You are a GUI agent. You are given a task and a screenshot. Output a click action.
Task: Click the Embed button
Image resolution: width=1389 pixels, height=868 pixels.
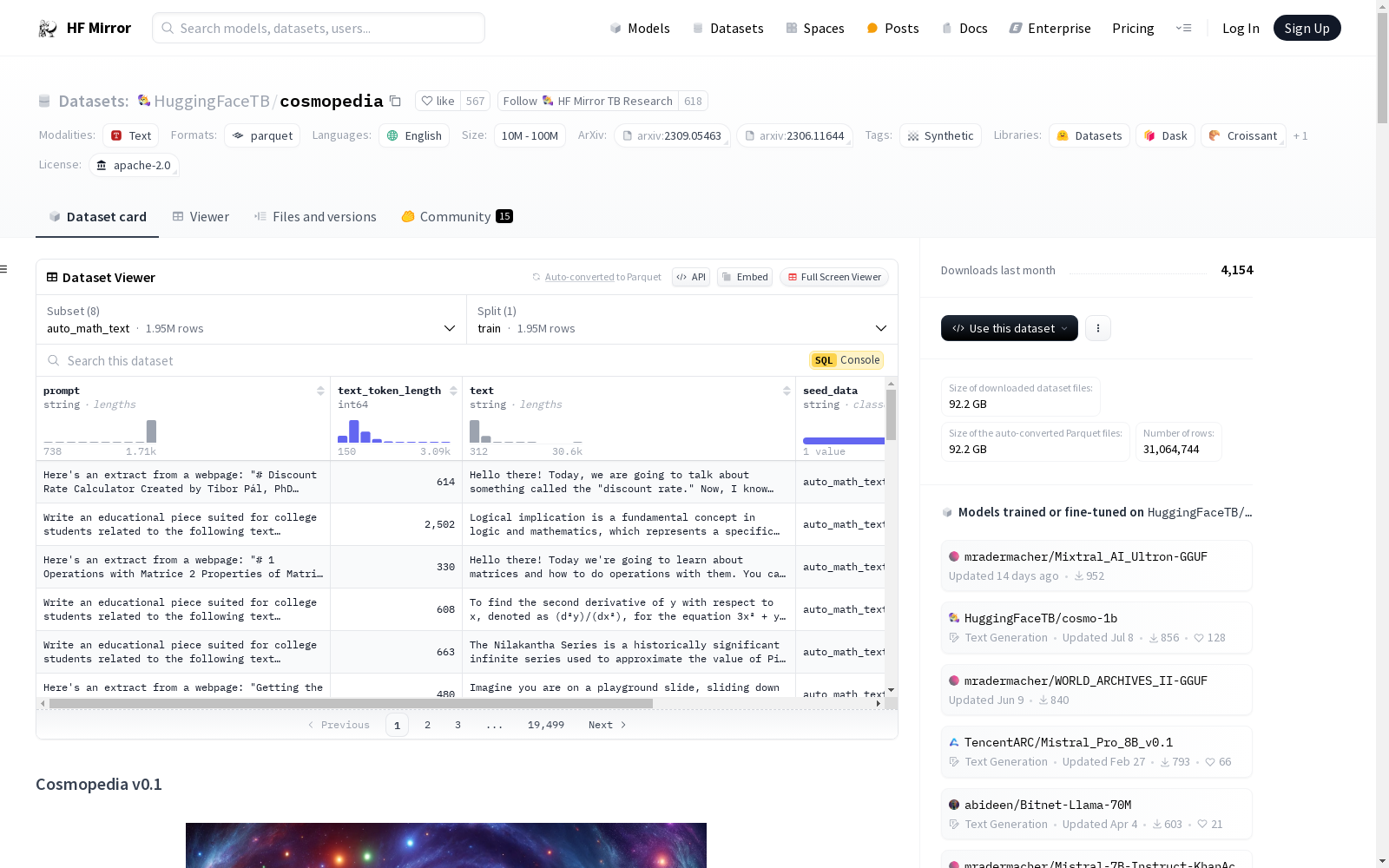click(745, 277)
